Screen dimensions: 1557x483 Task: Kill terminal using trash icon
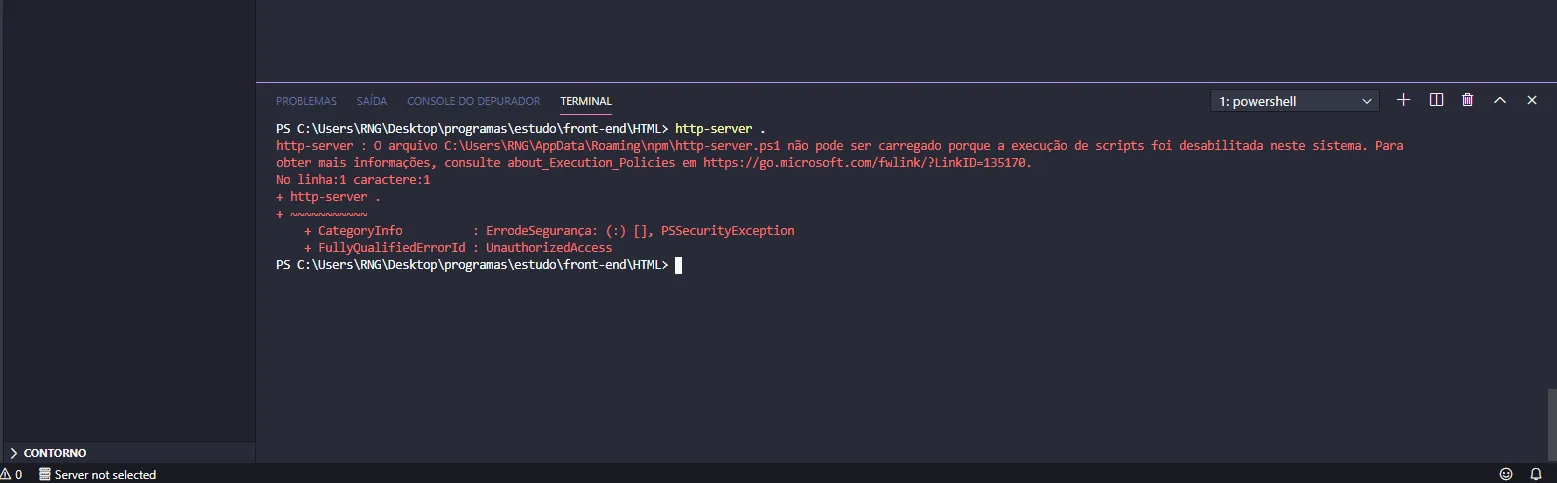pyautogui.click(x=1467, y=100)
